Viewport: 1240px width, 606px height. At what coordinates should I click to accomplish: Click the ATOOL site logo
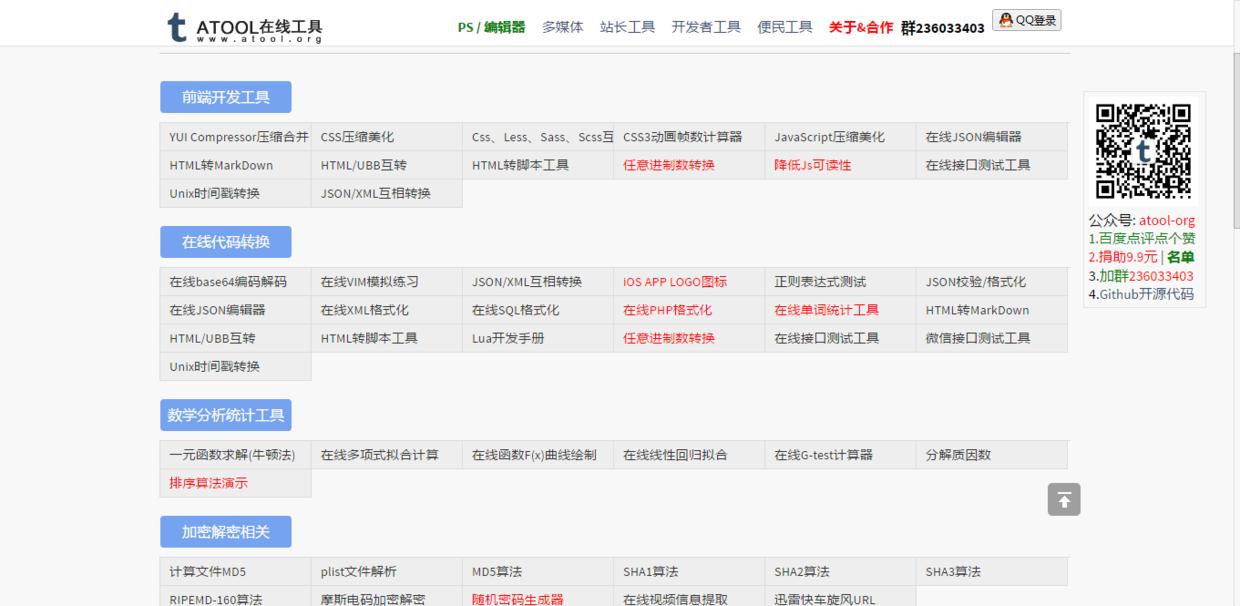pyautogui.click(x=243, y=28)
